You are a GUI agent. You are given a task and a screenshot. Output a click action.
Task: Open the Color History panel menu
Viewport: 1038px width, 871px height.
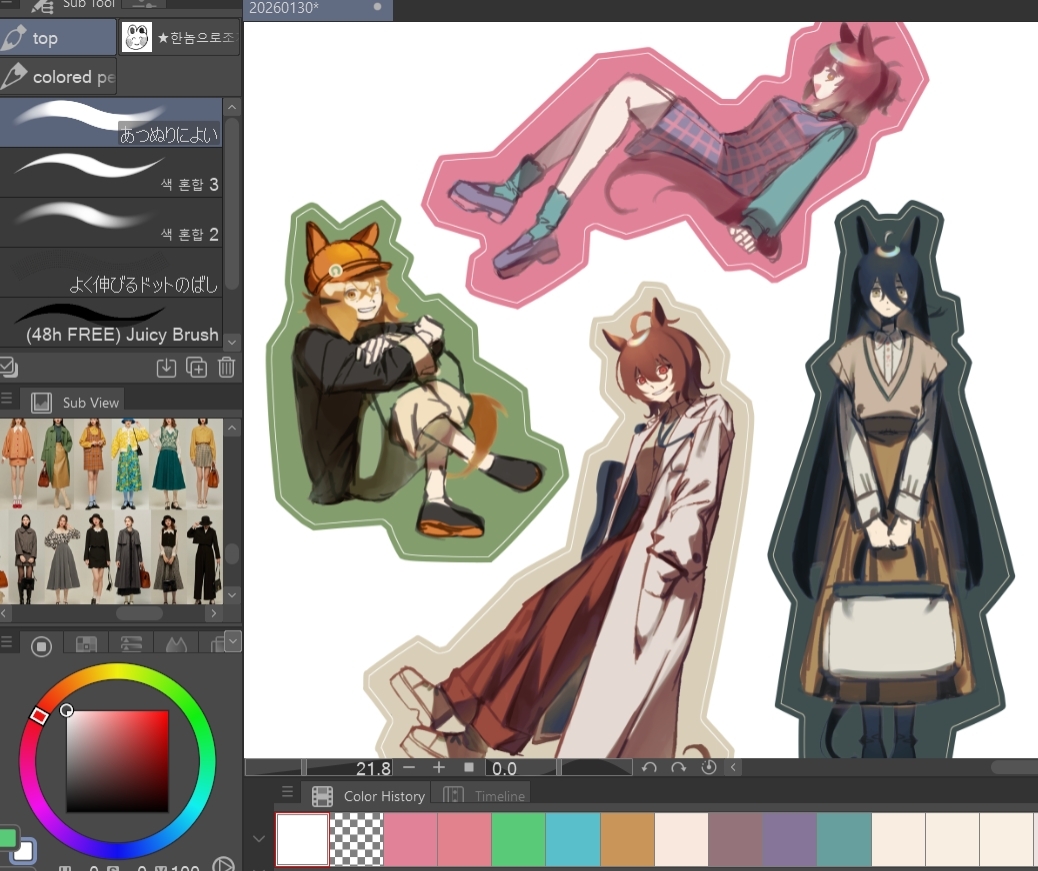click(x=288, y=794)
